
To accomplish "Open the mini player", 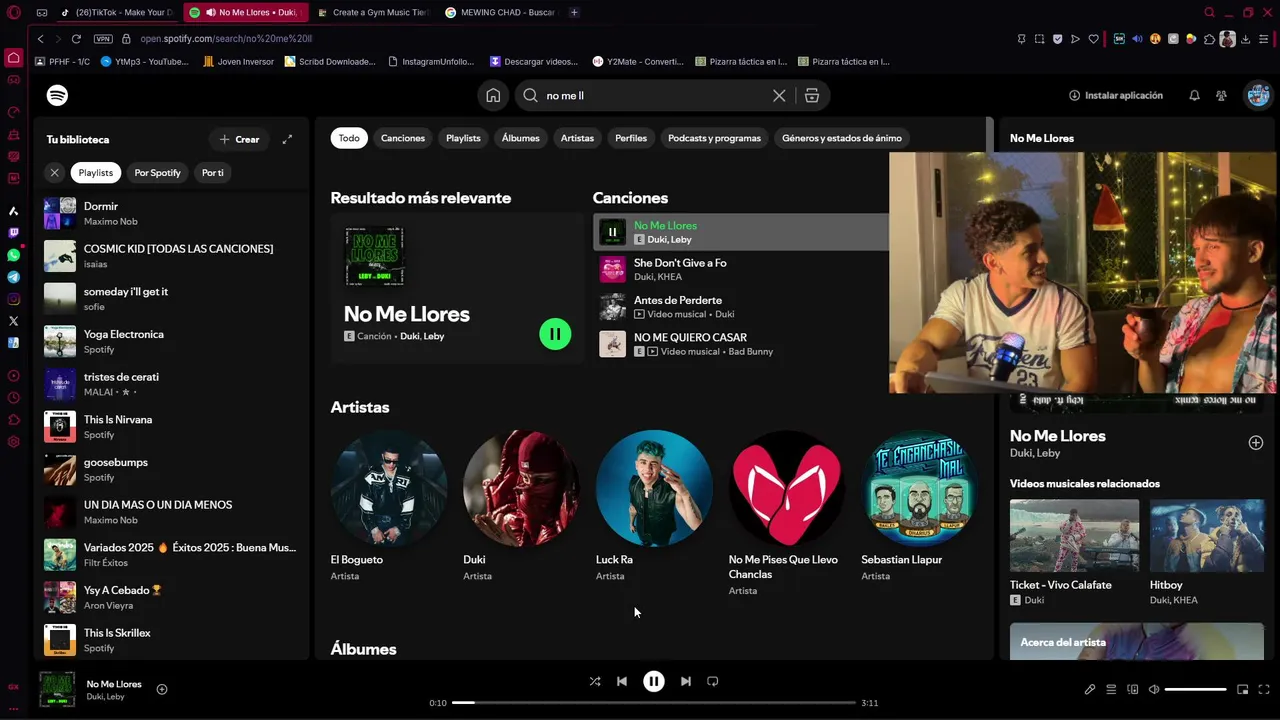I will pyautogui.click(x=1243, y=689).
